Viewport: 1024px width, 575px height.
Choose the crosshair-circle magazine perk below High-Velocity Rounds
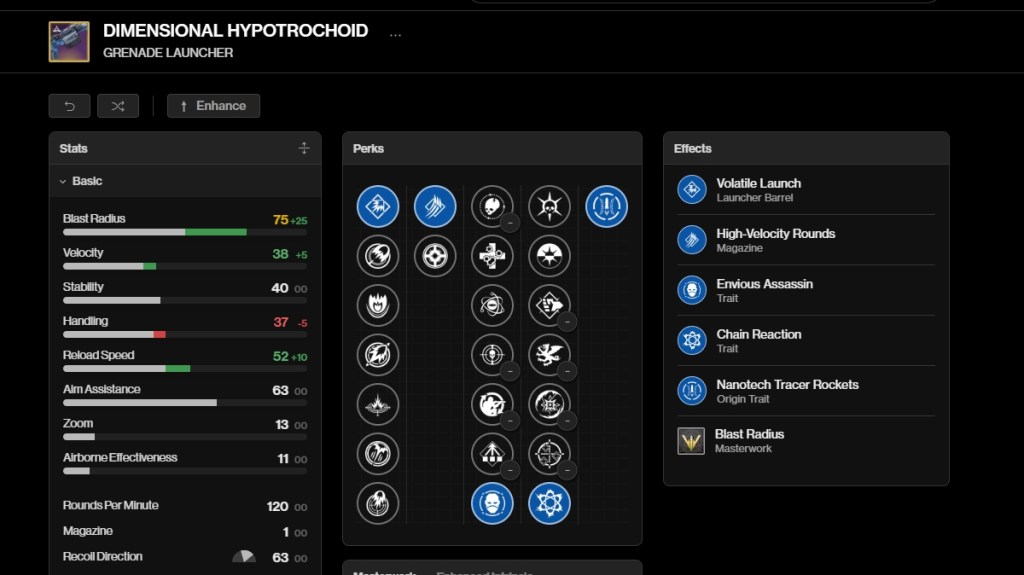[435, 256]
